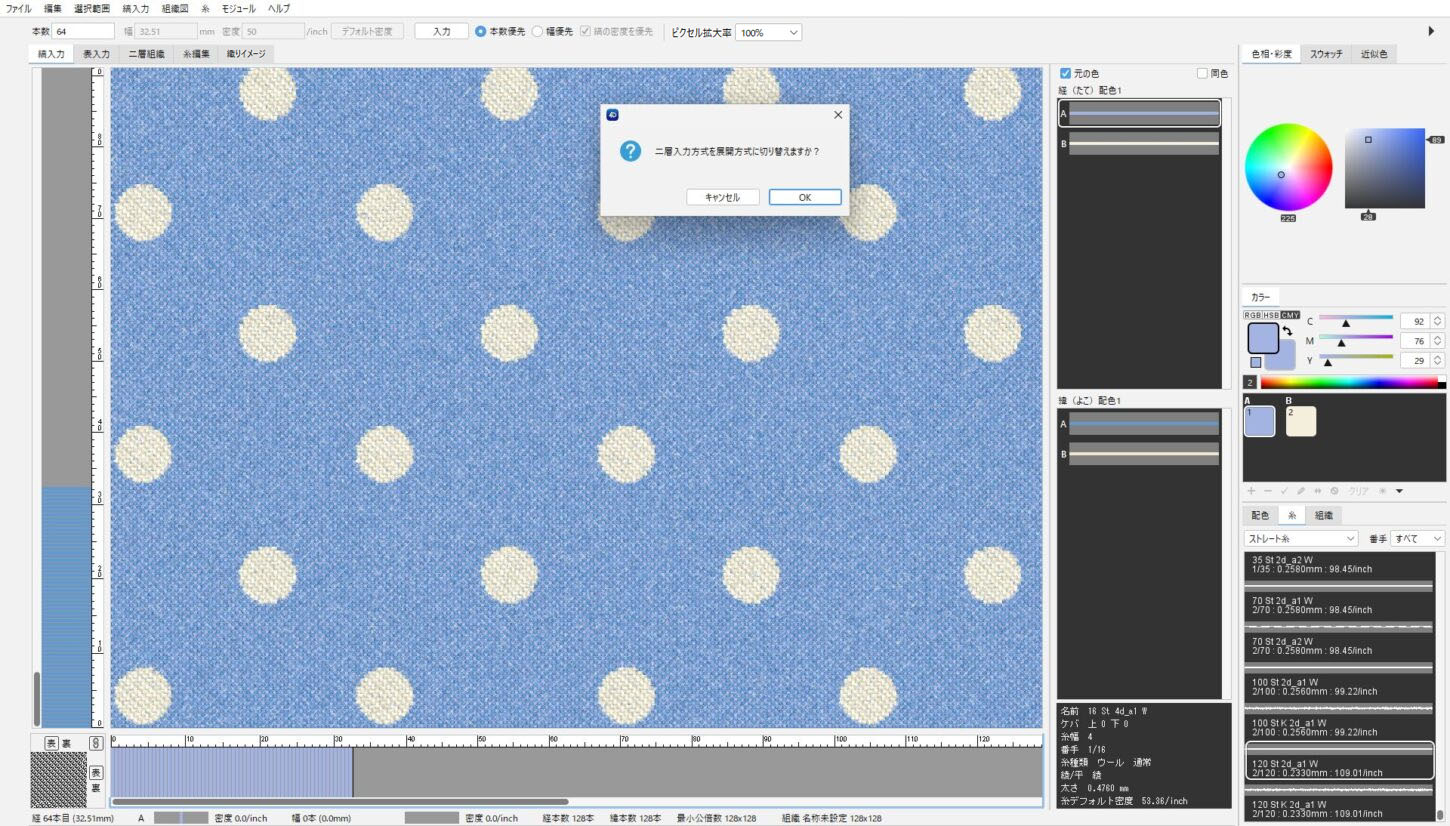Screen dimensions: 1450x826
Task: Open the ストレート糸 yarn type dropdown
Action: (x=1300, y=538)
